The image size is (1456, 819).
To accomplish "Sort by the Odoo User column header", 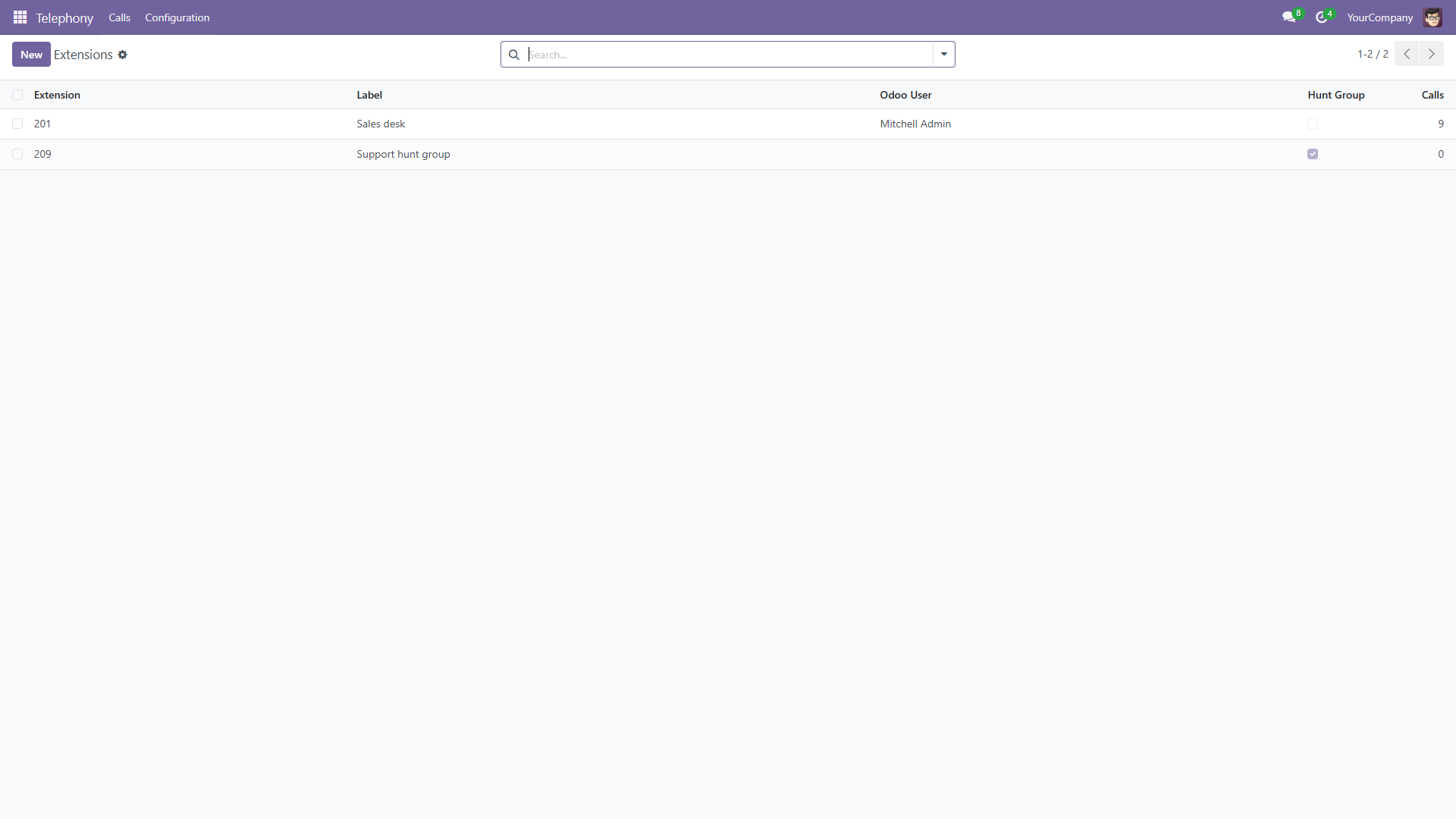I will pyautogui.click(x=905, y=95).
